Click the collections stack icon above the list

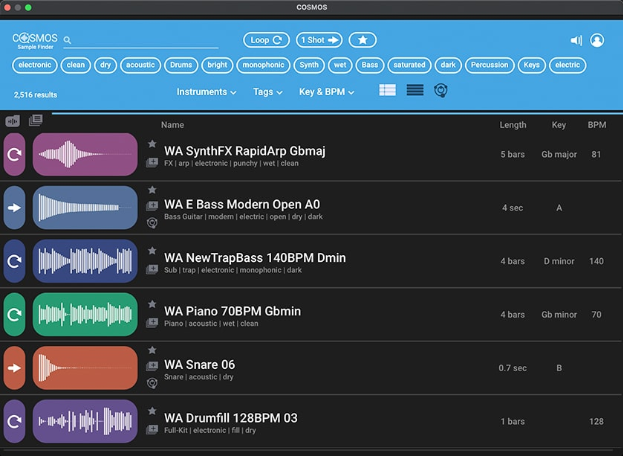(36, 120)
